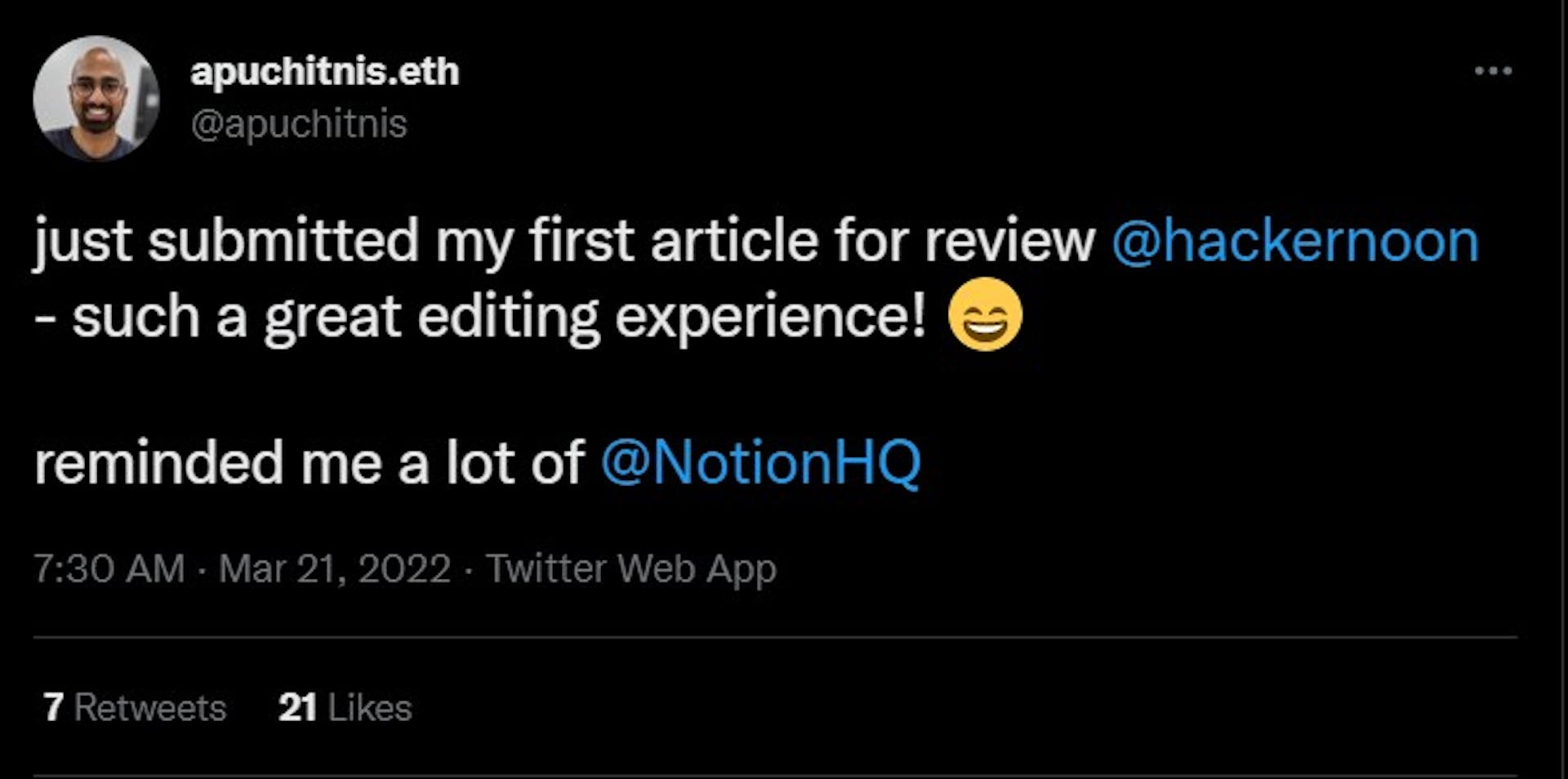Image resolution: width=1568 pixels, height=779 pixels.
Task: Click the retweet count number 7
Action: [53, 707]
